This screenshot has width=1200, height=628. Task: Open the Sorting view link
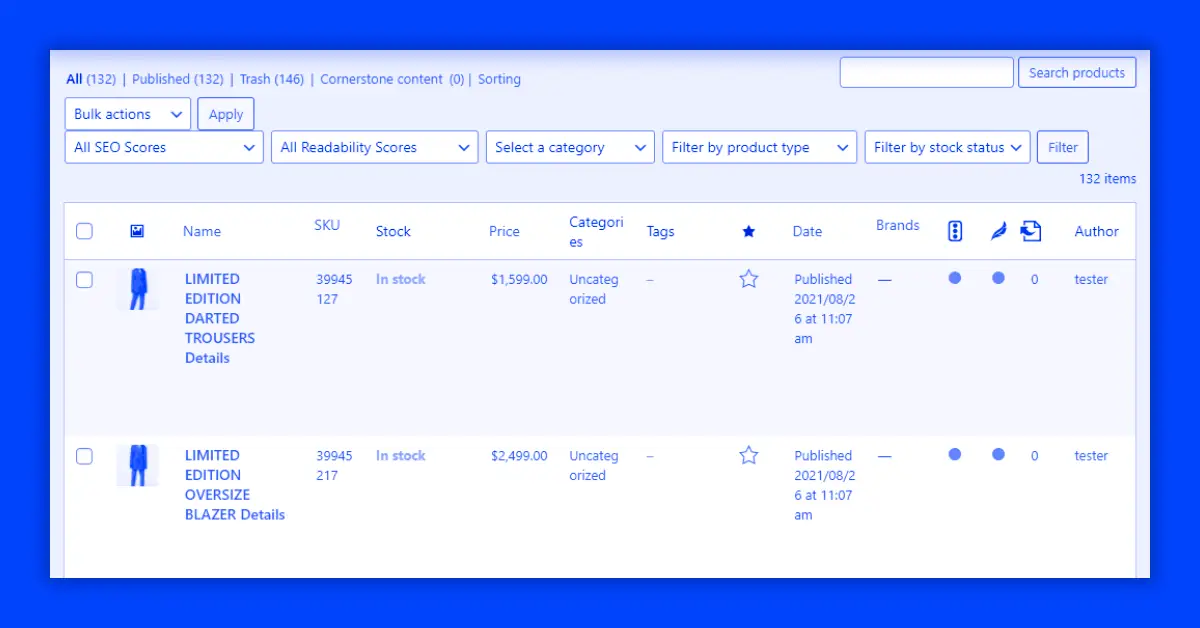(x=499, y=79)
